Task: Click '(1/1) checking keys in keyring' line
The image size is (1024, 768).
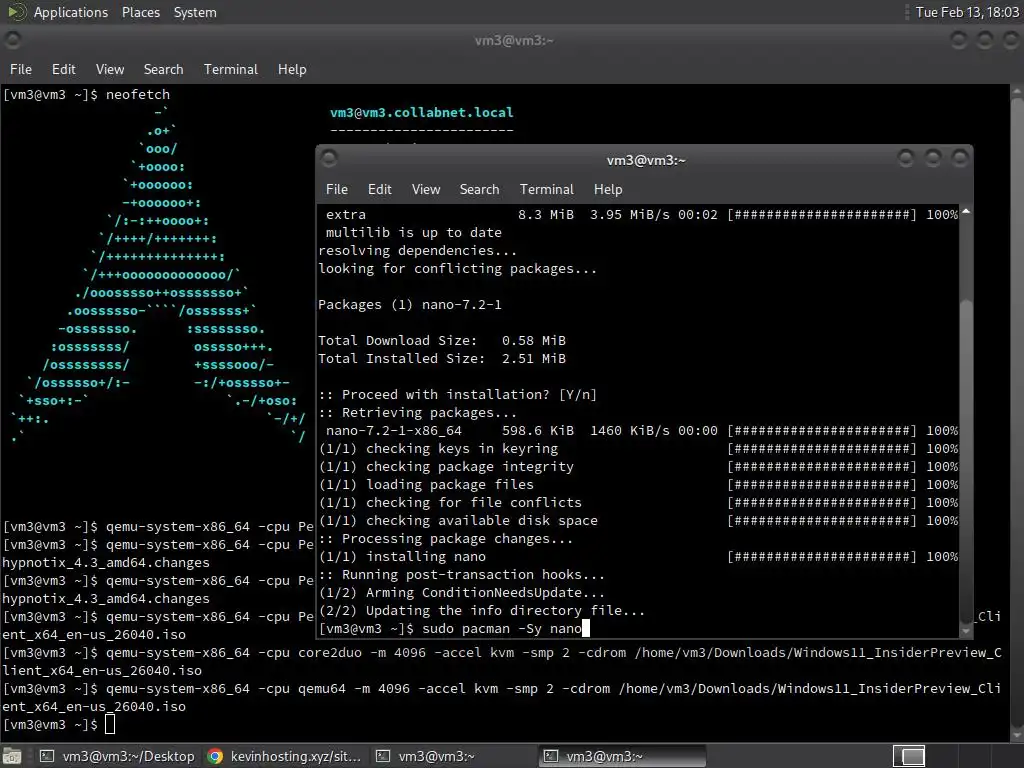Action: click(x=439, y=449)
